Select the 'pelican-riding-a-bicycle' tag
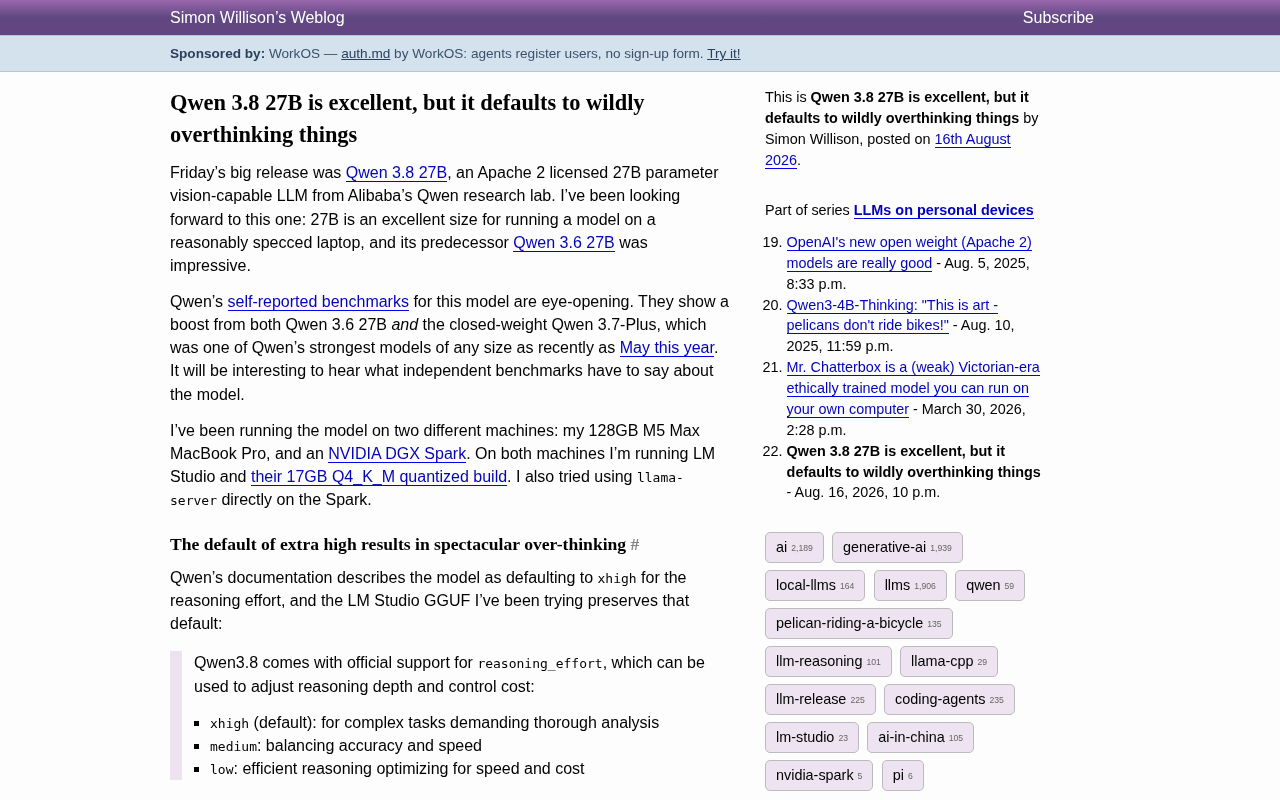Image resolution: width=1280 pixels, height=800 pixels. click(x=859, y=624)
